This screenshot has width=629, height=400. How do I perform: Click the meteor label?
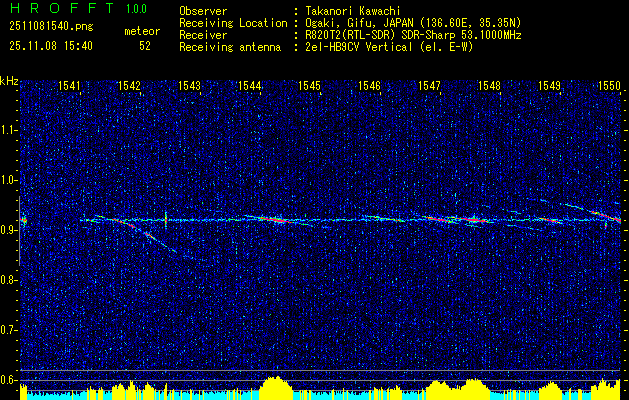click(x=141, y=31)
